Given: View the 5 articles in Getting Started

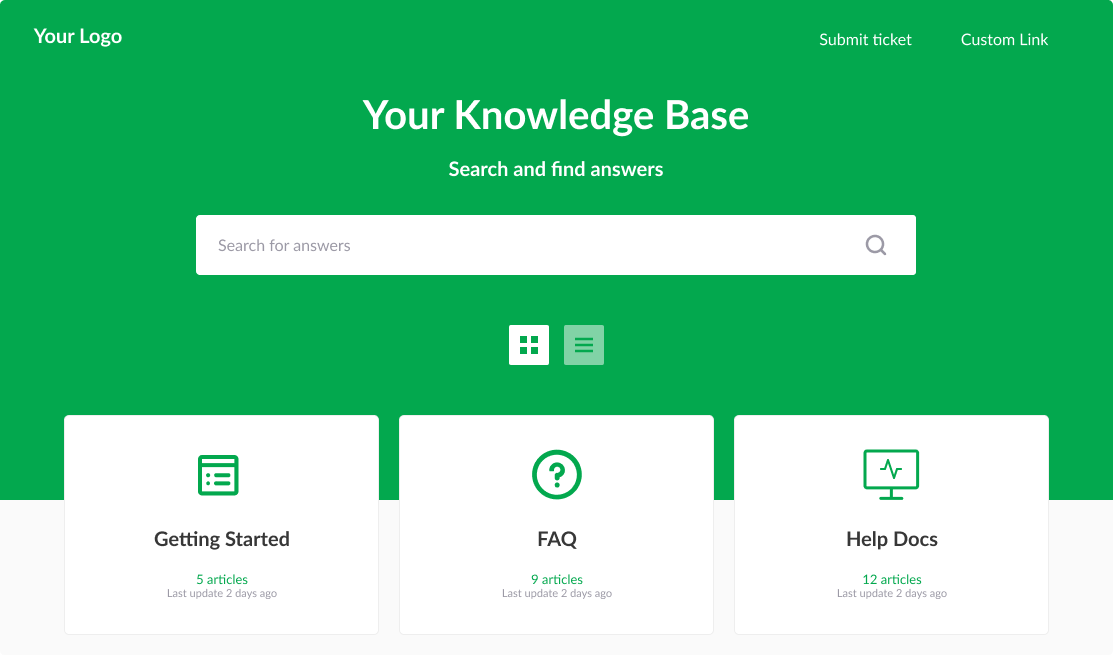Looking at the screenshot, I should [222, 579].
